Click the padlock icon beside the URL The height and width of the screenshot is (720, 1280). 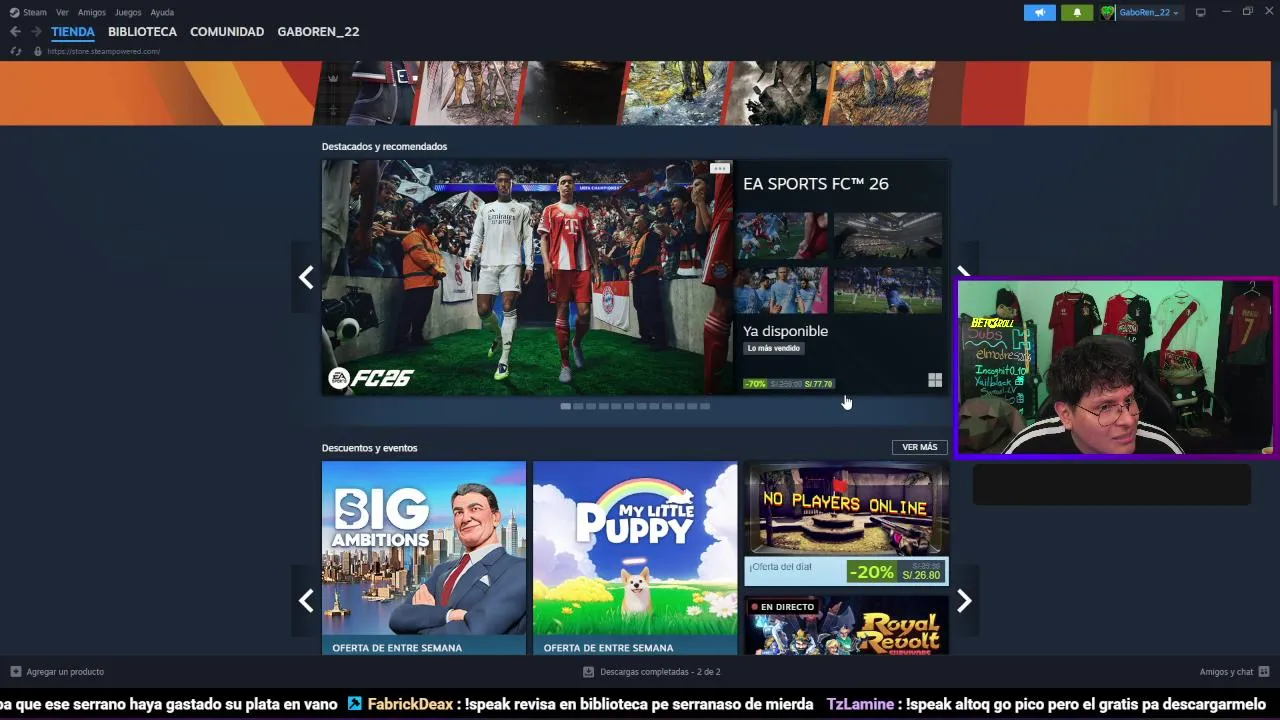coord(38,51)
